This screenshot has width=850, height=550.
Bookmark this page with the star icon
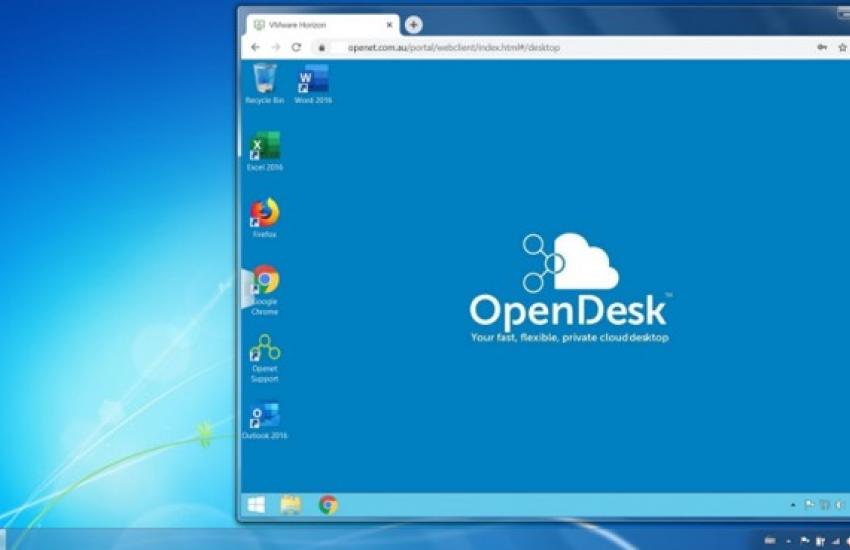pyautogui.click(x=842, y=48)
